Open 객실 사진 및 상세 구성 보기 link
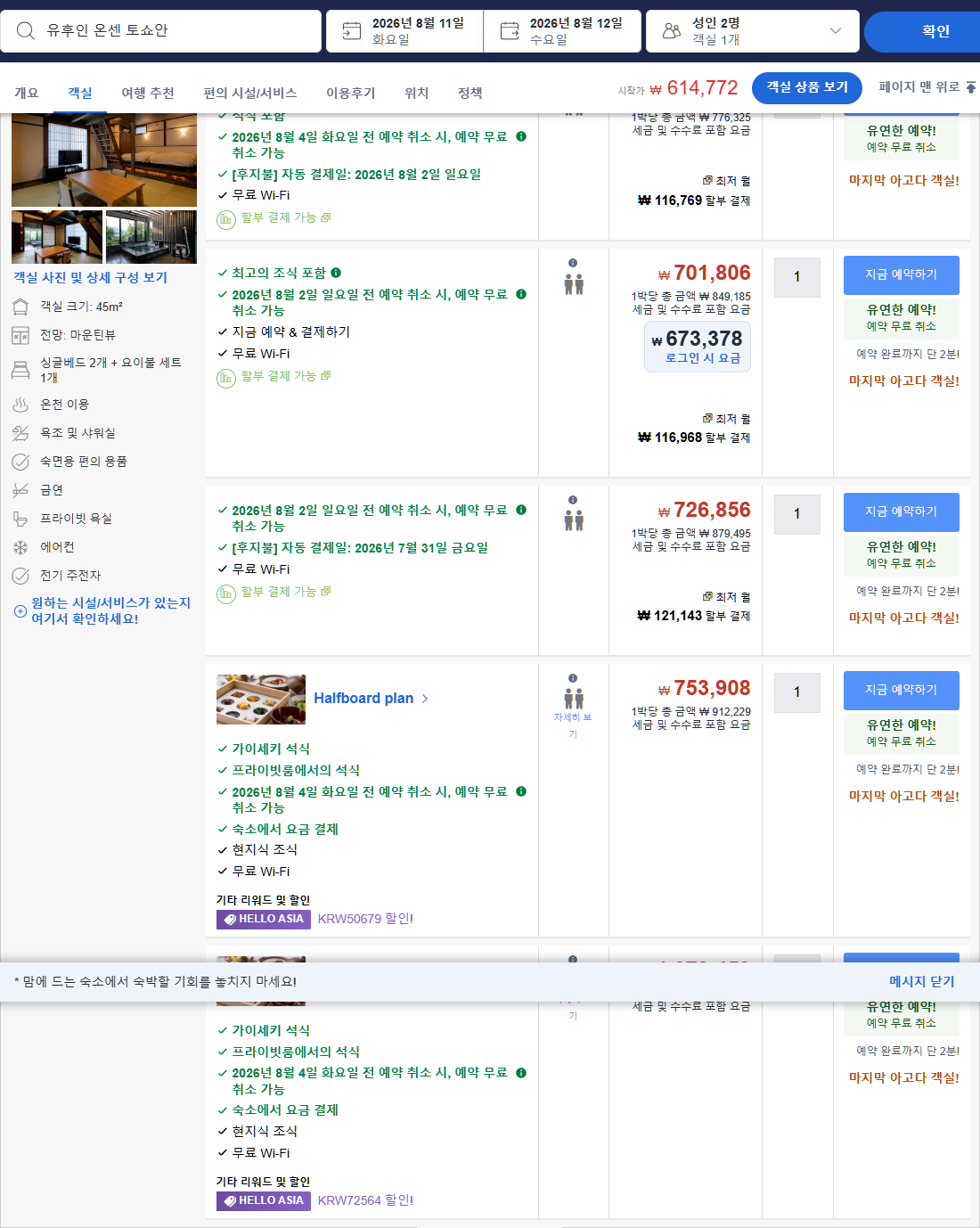Viewport: 980px width, 1228px height. [x=90, y=277]
